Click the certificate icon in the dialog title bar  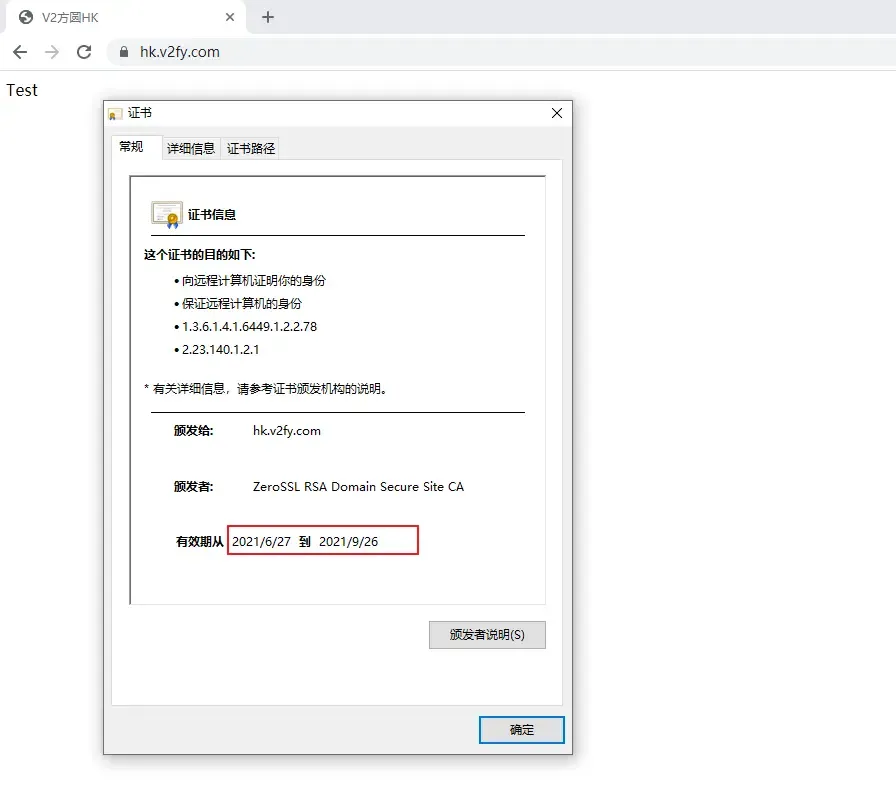pyautogui.click(x=114, y=113)
